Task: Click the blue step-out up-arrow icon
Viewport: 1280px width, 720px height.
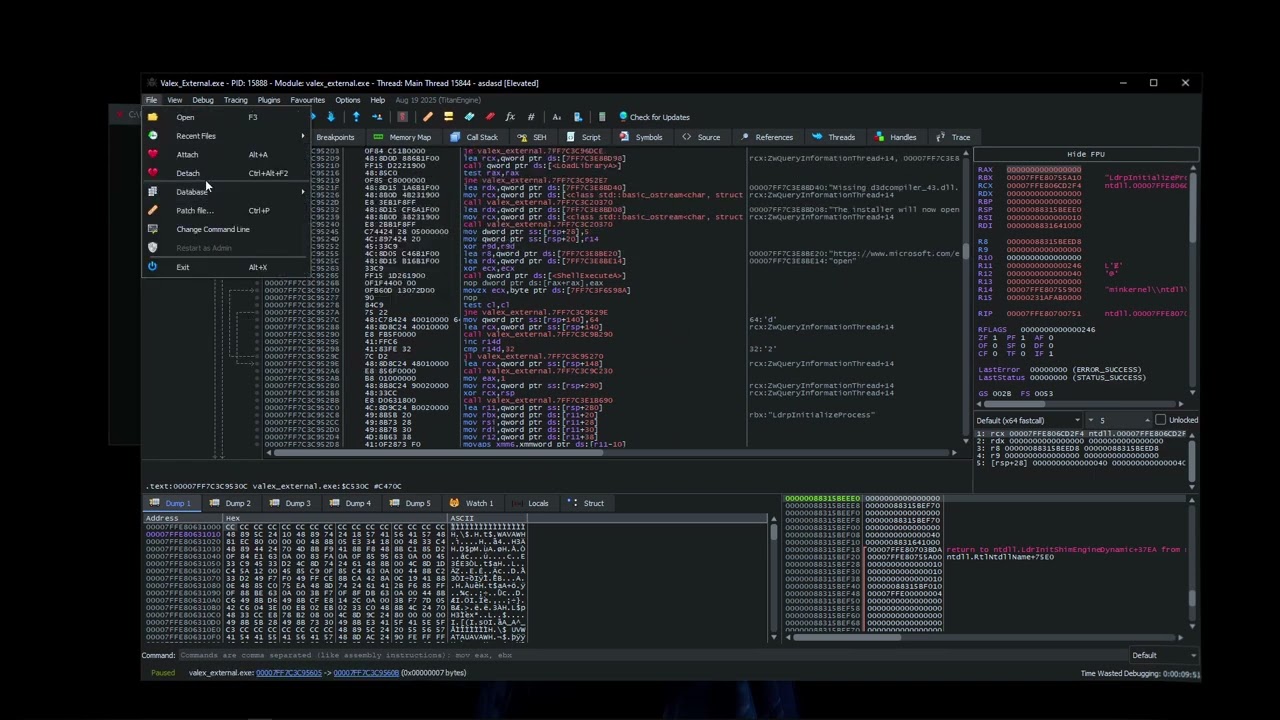Action: point(356,117)
